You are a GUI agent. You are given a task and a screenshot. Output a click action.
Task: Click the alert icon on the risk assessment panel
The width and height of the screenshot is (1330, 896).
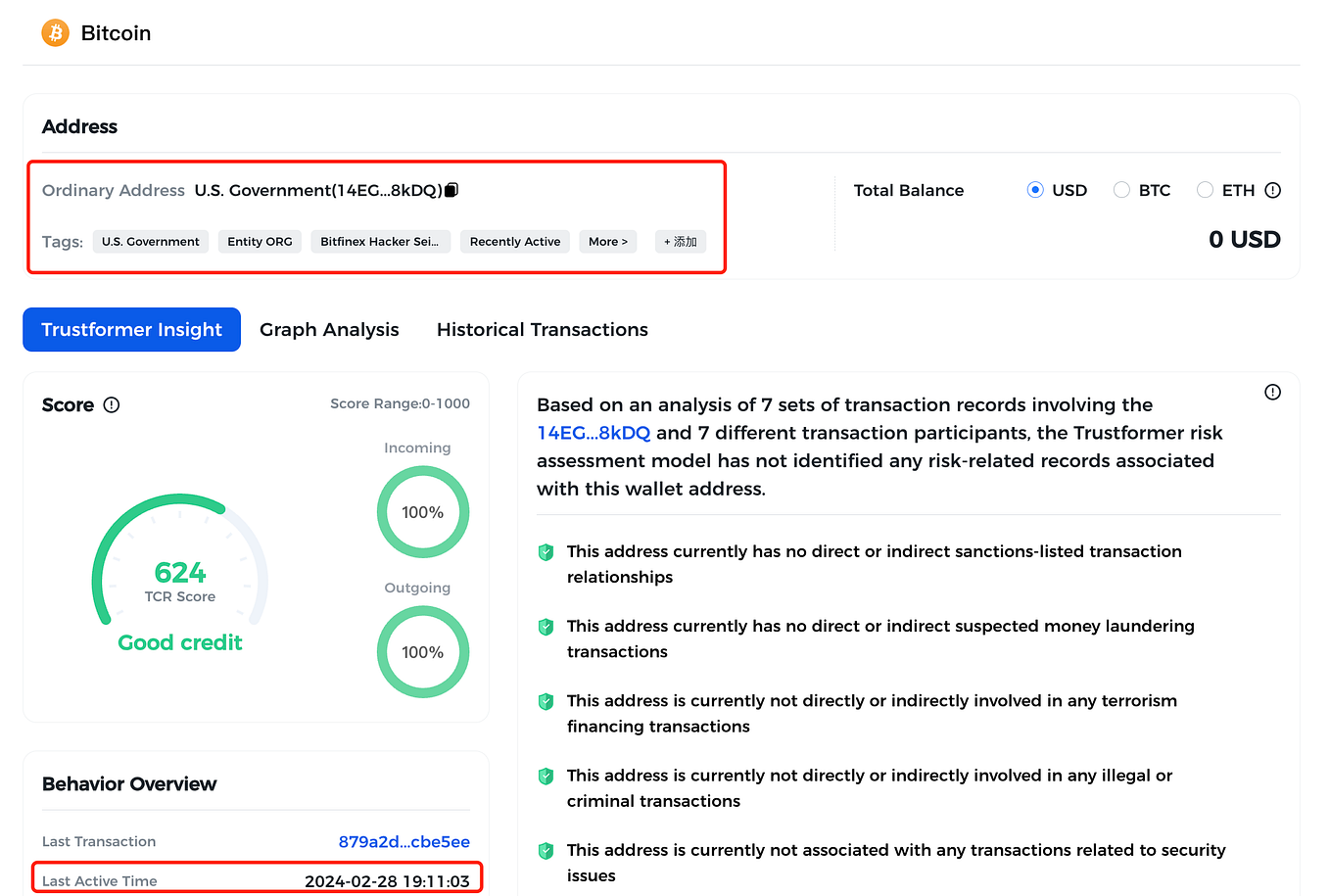click(1272, 392)
